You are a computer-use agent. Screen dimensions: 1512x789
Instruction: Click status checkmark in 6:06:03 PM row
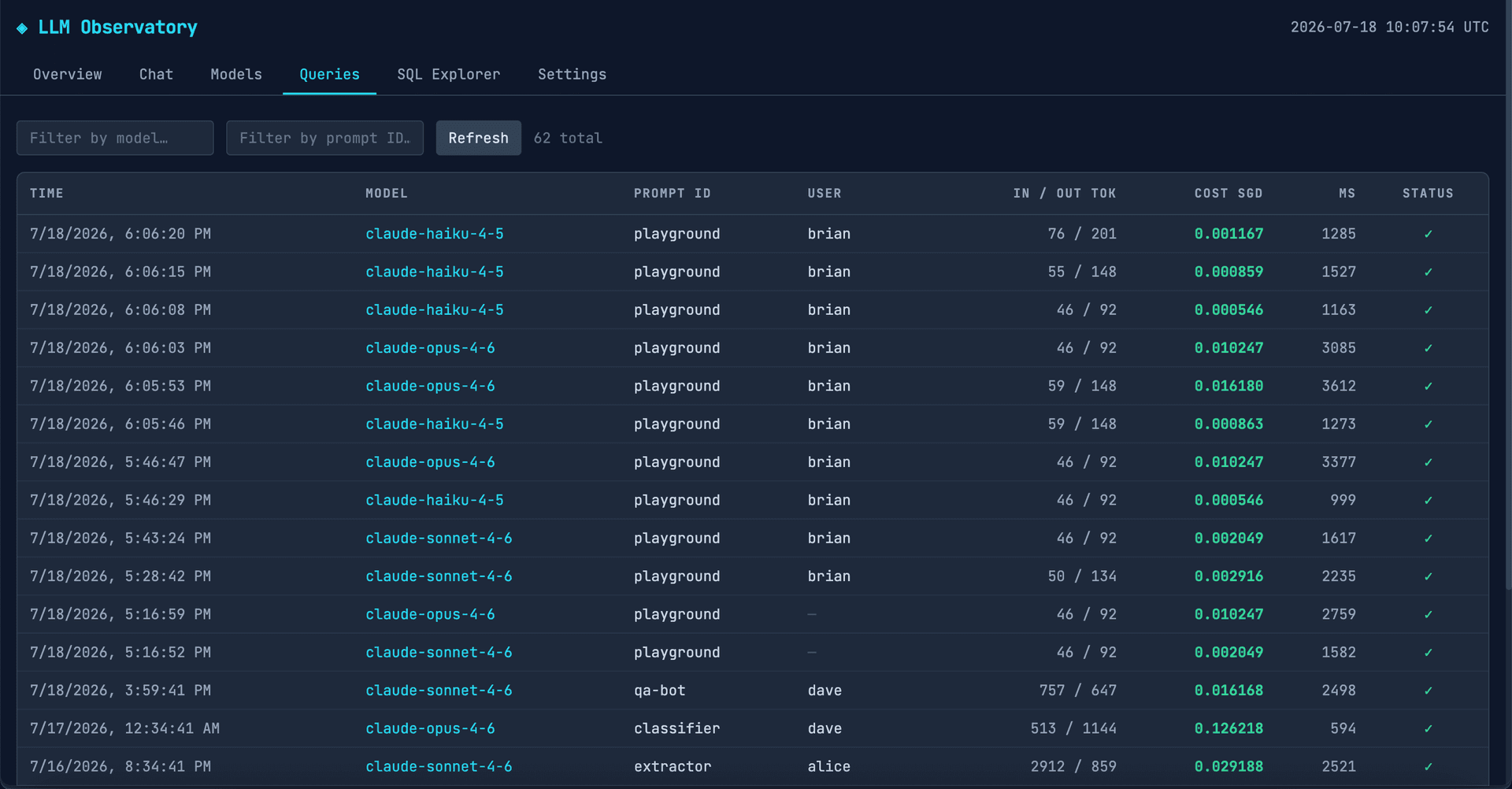pyautogui.click(x=1428, y=348)
